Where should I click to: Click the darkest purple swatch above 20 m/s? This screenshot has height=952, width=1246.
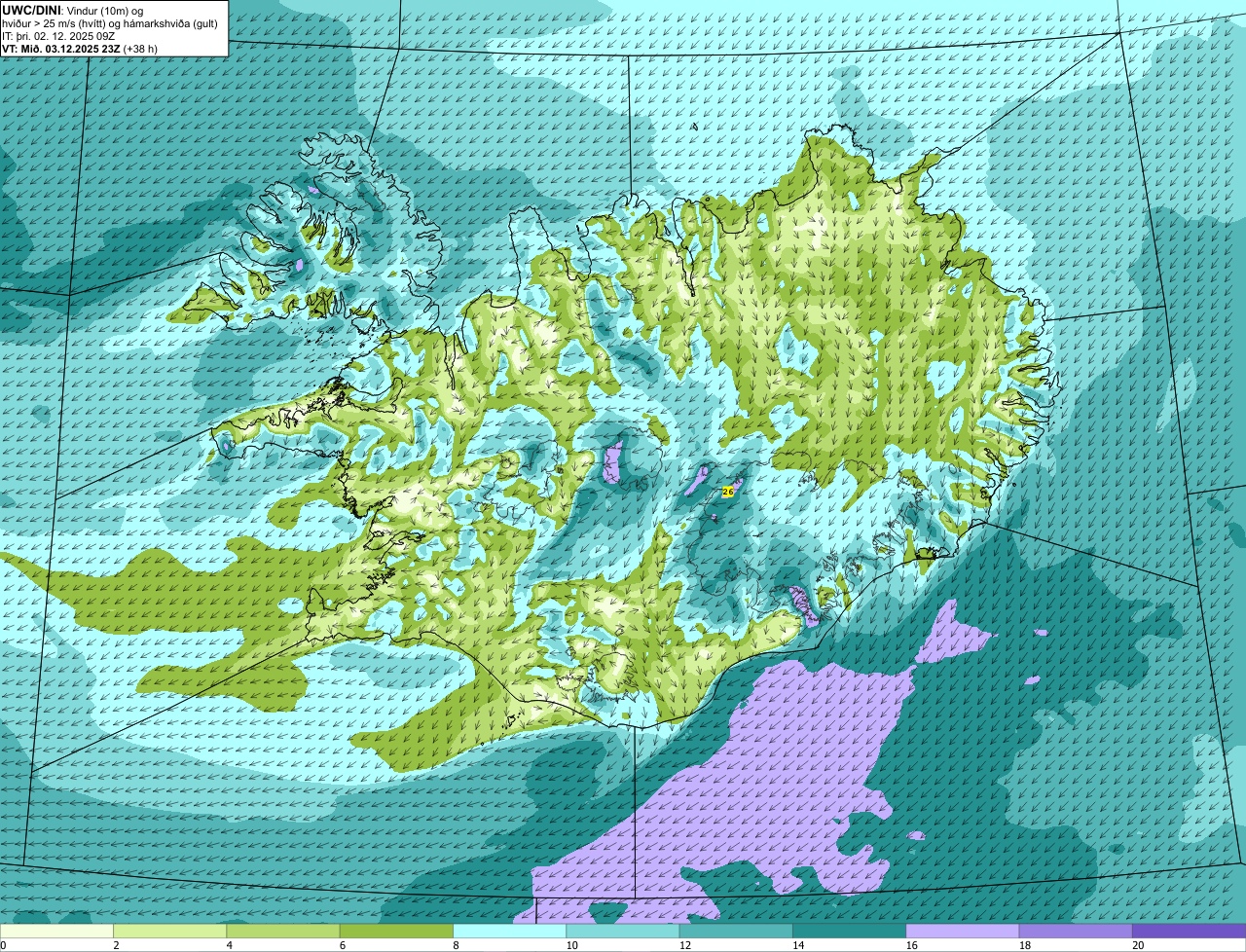1190,932
